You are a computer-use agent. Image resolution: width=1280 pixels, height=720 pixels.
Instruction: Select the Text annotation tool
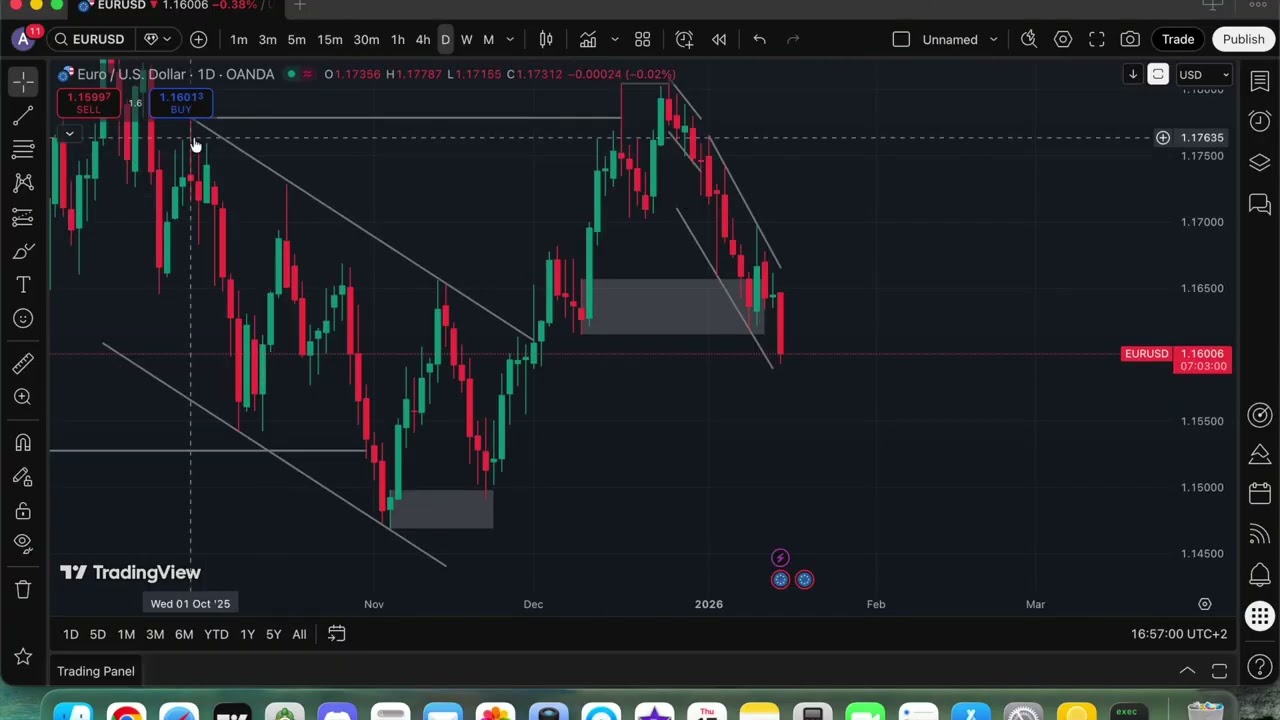tap(23, 285)
